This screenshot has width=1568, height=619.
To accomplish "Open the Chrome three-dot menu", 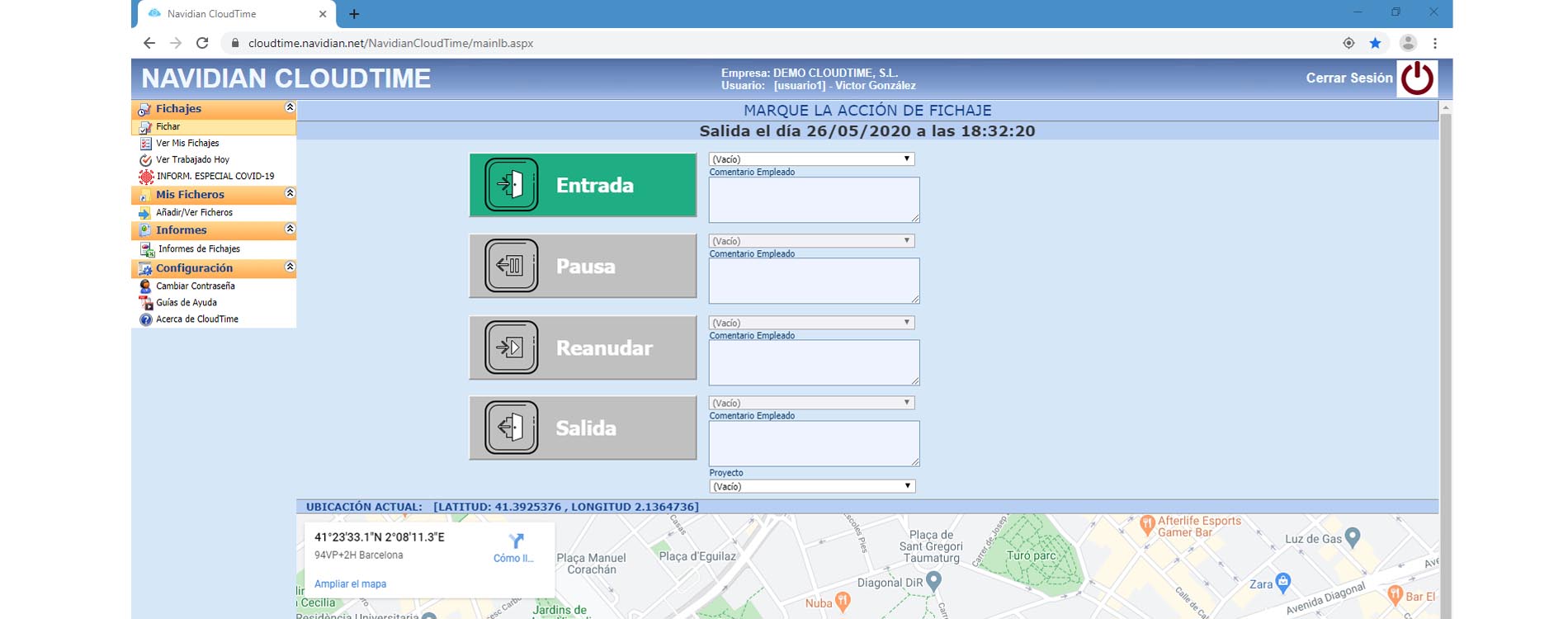I will pos(1435,43).
